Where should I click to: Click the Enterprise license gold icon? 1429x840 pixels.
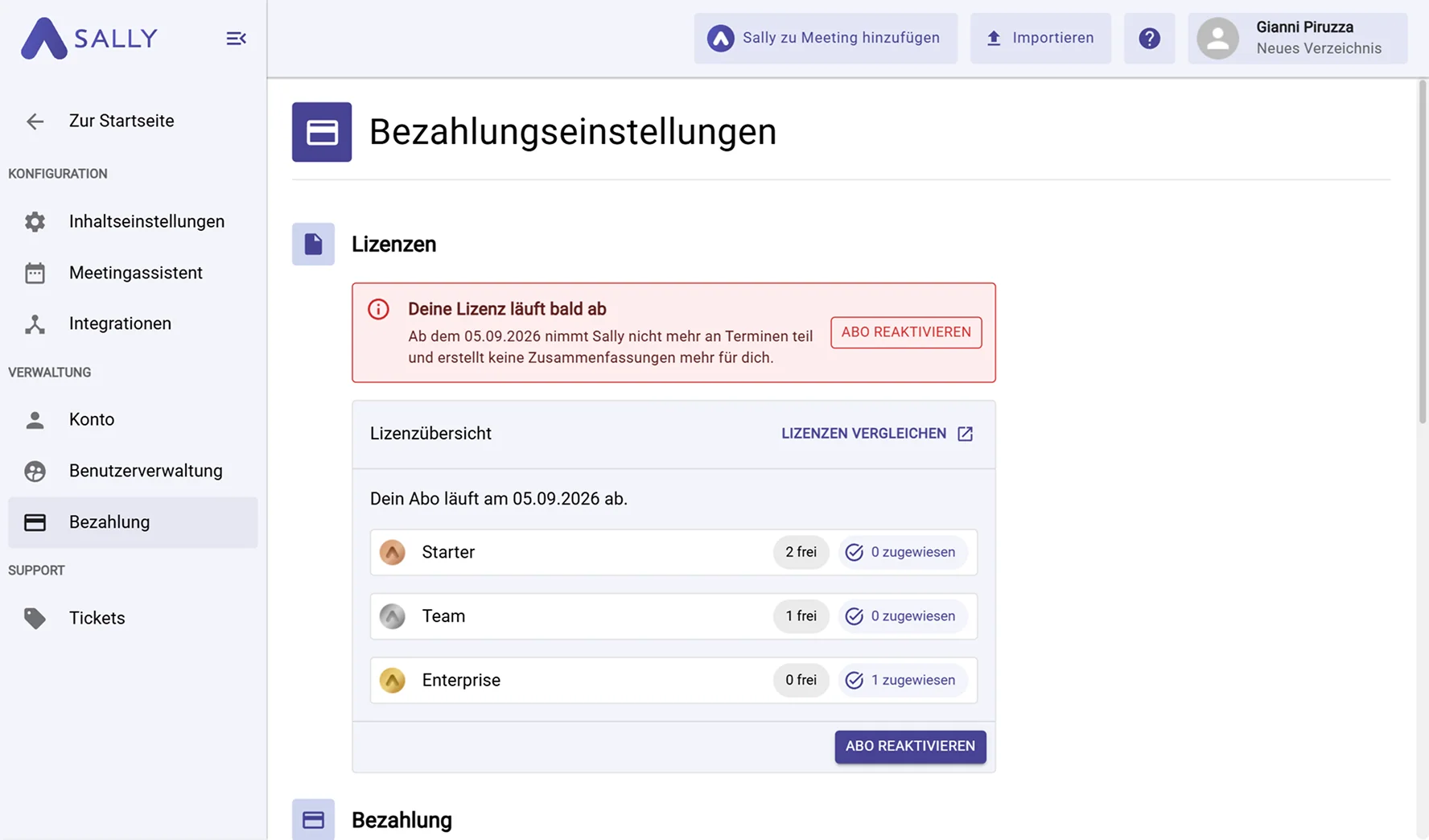point(393,681)
